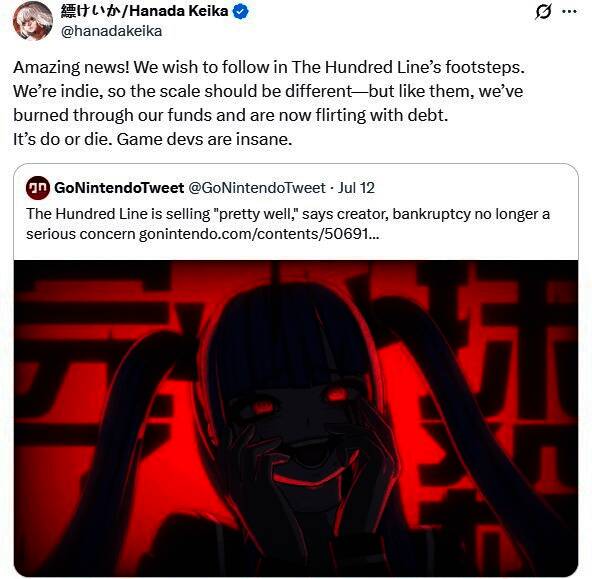Click "bankruptcy no longer a serious concern" text
Viewport: 592px width, 579px height.
288,224
